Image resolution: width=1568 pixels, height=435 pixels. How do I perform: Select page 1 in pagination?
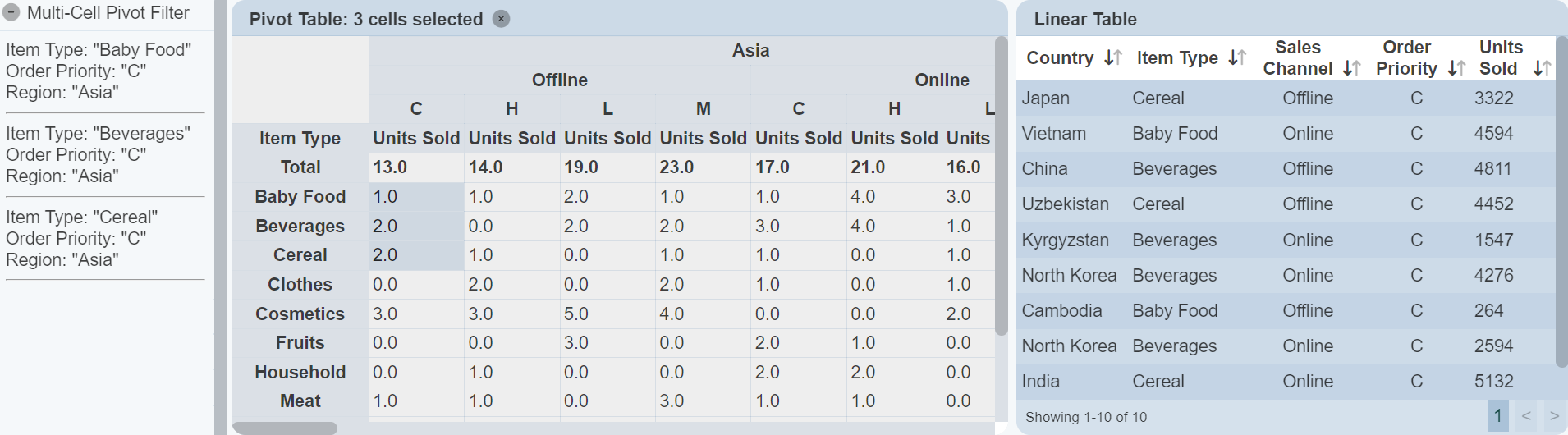(1497, 416)
